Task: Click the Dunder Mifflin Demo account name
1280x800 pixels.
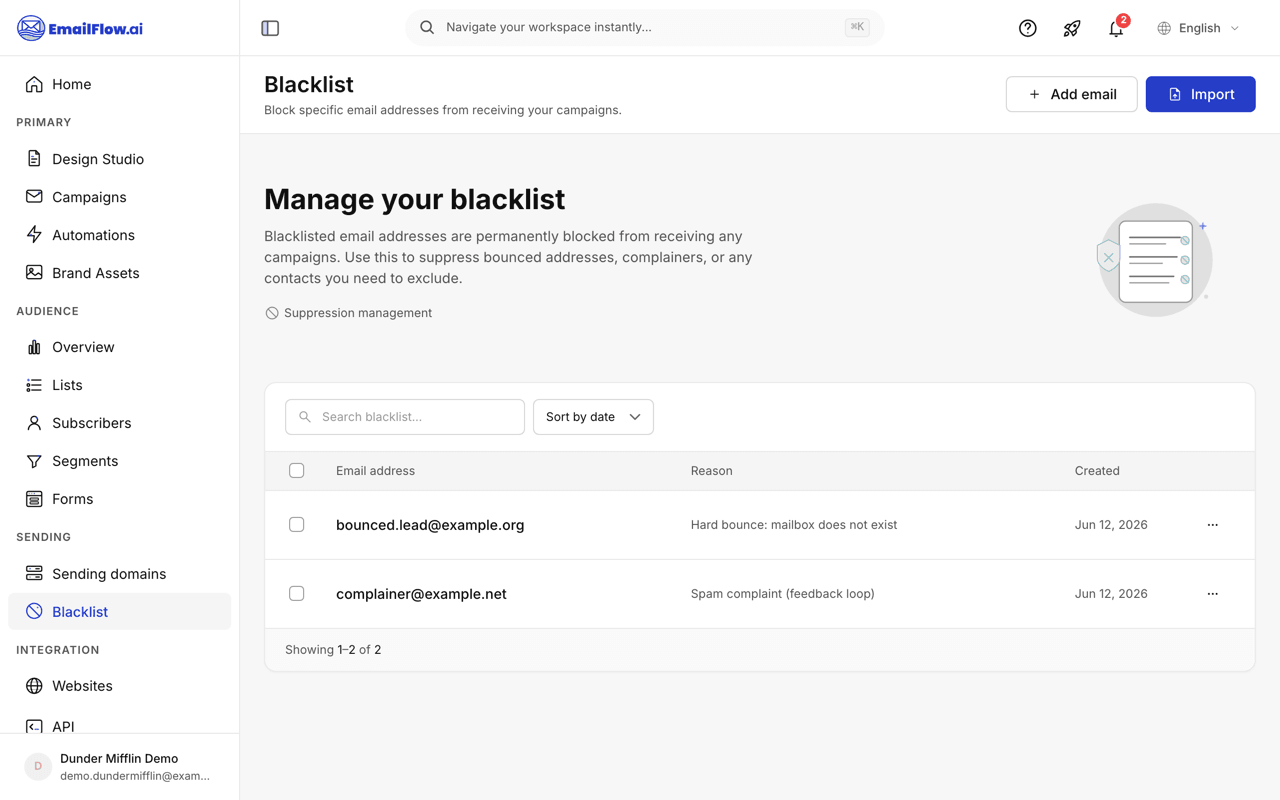Action: (119, 758)
